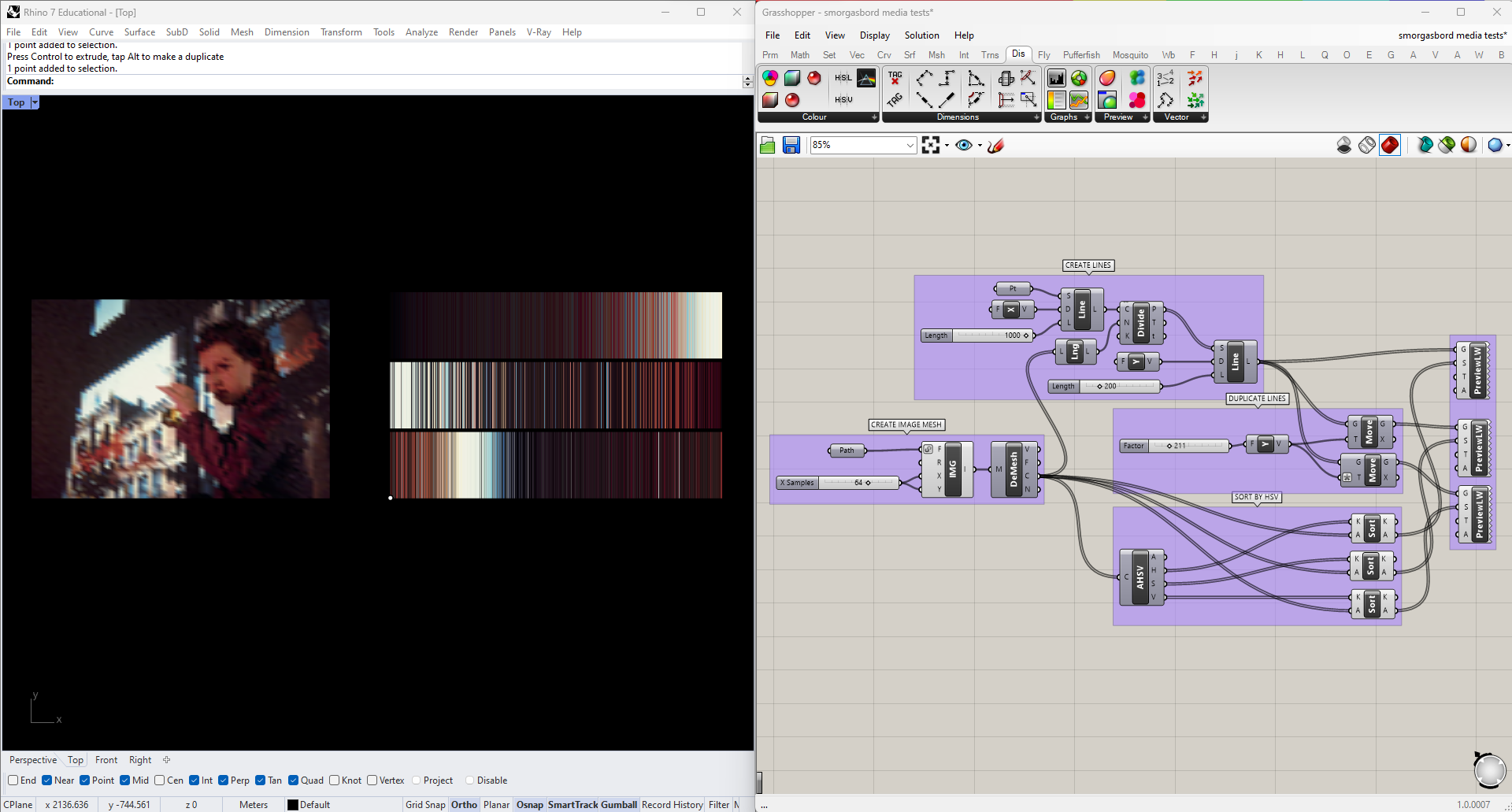Uncheck the Quad osnap checkbox

pos(294,780)
